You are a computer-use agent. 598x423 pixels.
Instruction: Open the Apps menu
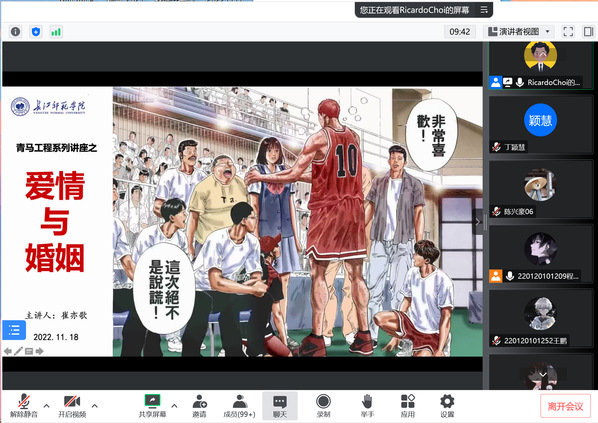(x=408, y=406)
